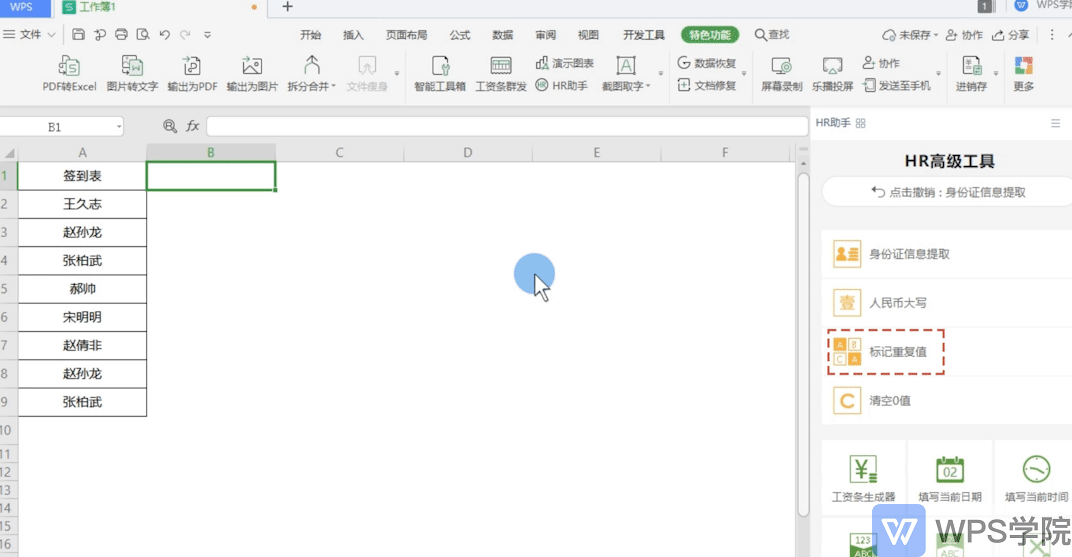Expand the quick access toolbar customize arrow
The image size is (1072, 557).
207,34
